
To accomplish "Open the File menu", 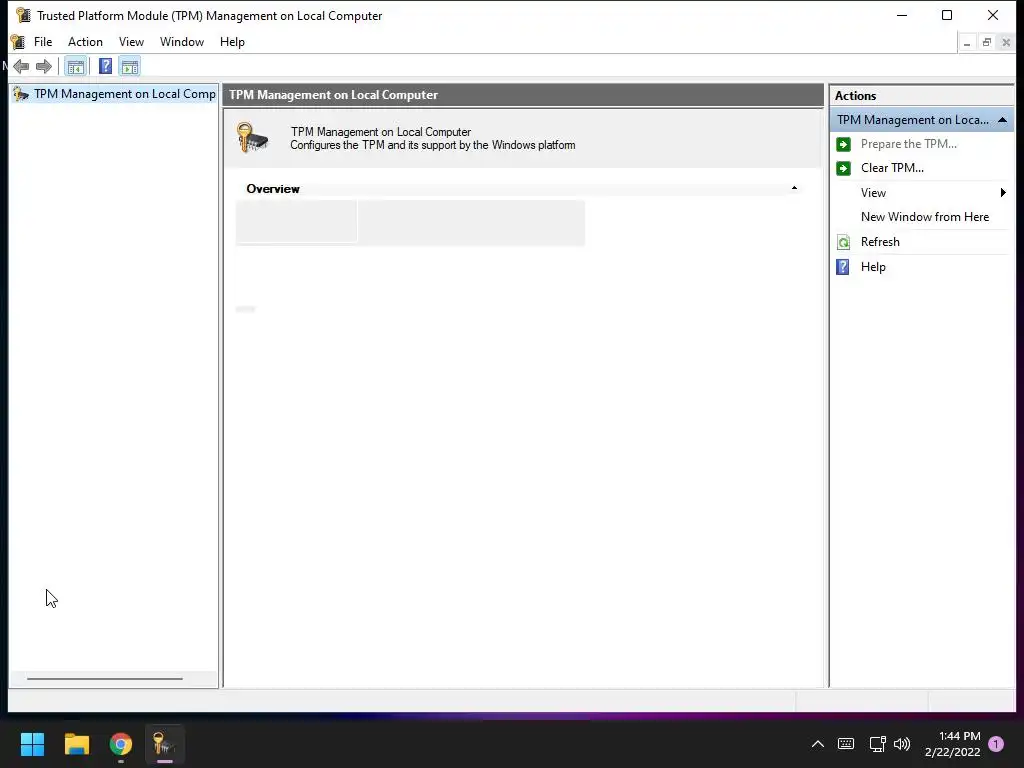I will (x=43, y=42).
